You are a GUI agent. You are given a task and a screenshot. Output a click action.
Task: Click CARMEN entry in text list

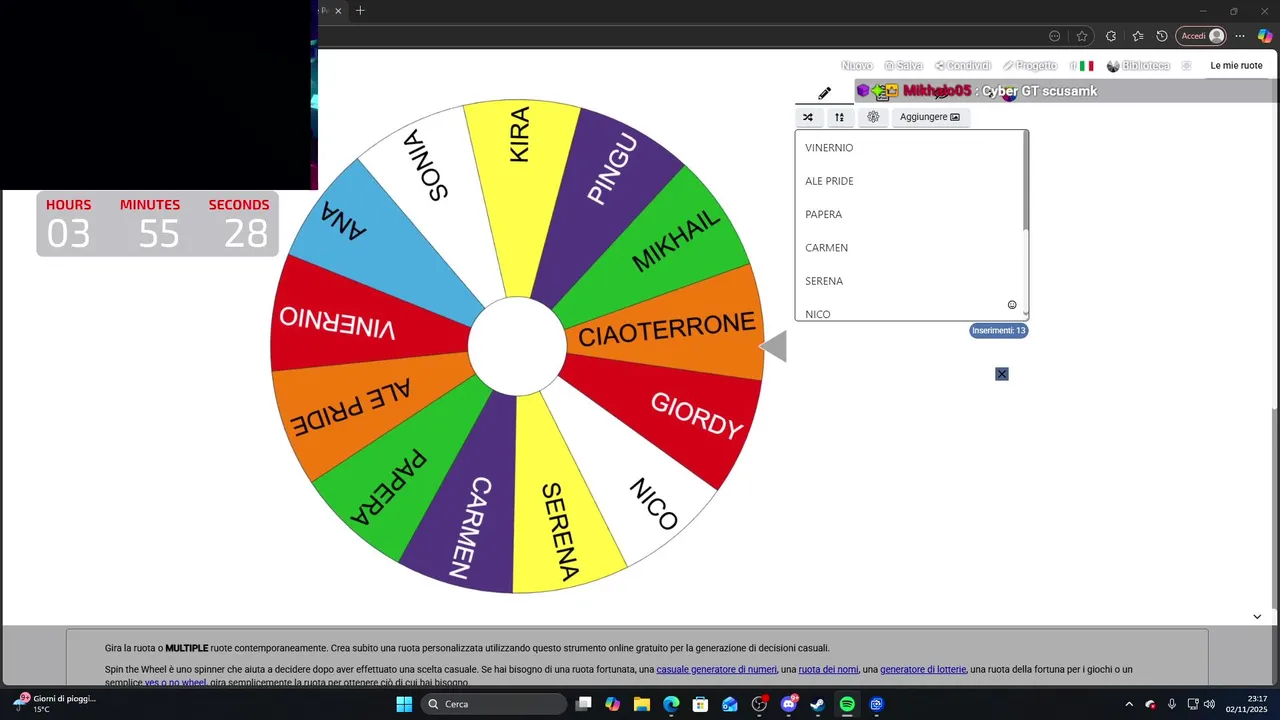click(826, 248)
